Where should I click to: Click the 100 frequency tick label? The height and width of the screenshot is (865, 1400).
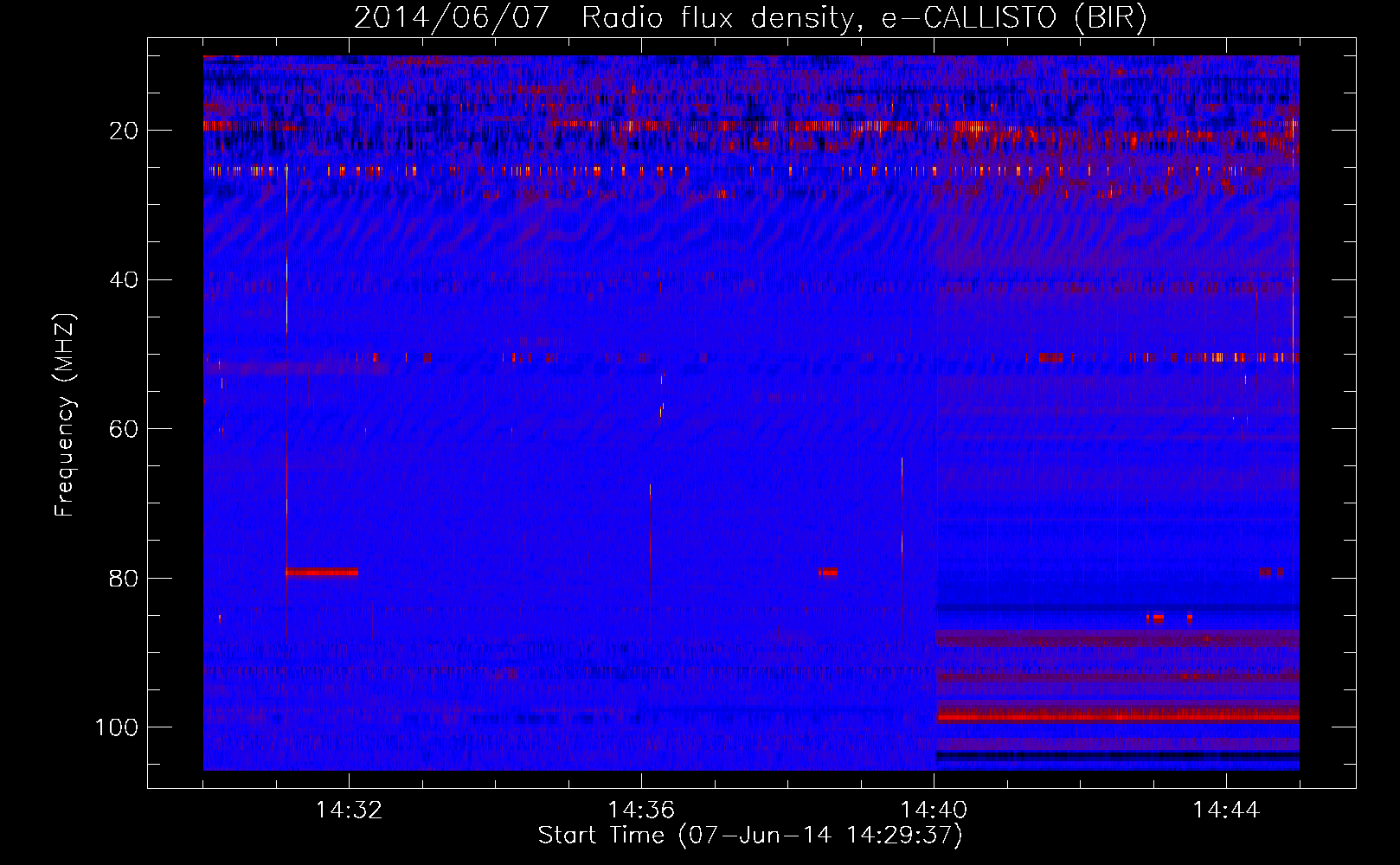click(117, 727)
